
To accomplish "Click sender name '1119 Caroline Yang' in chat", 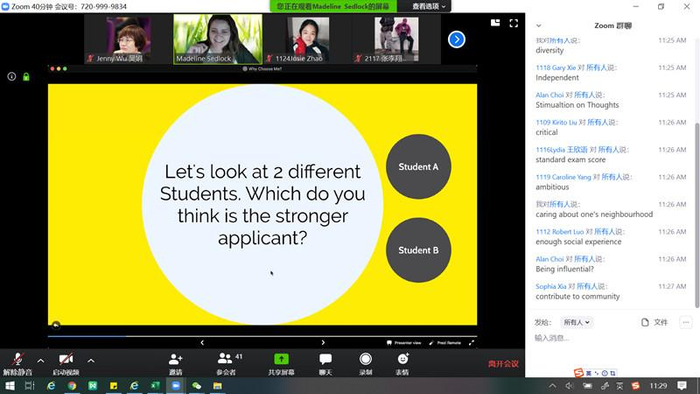I will pyautogui.click(x=563, y=177).
